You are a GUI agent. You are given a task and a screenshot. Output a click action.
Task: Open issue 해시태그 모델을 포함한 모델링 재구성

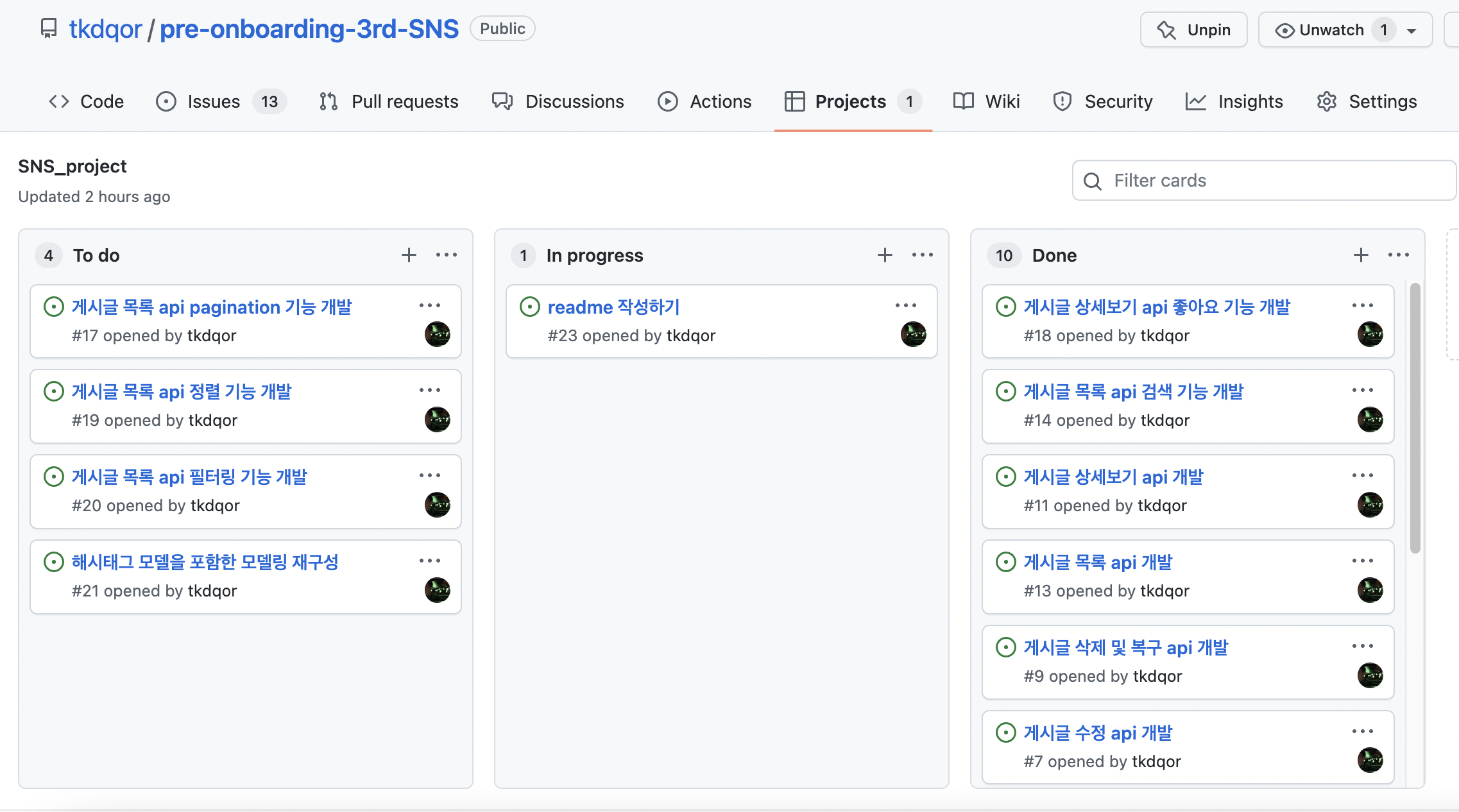click(205, 562)
